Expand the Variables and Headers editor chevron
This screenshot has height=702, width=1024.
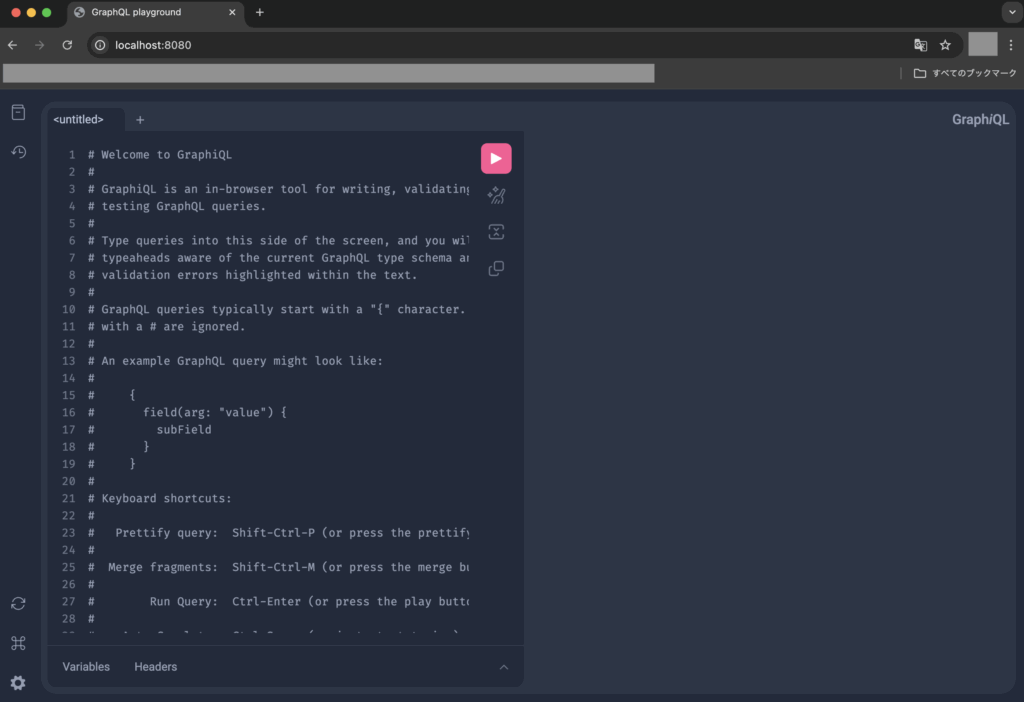[x=504, y=667]
